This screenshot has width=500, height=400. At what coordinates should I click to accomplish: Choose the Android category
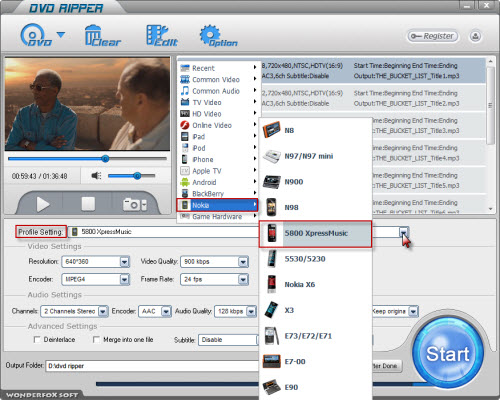click(x=218, y=182)
